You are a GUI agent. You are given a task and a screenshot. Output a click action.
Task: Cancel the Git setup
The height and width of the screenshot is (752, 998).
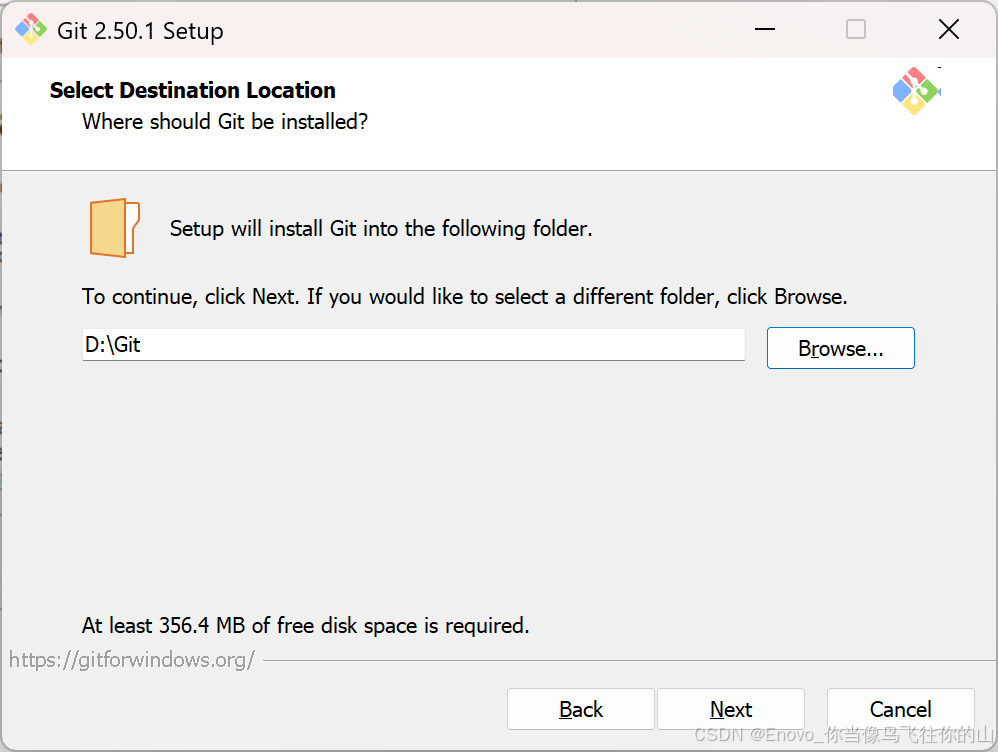901,709
